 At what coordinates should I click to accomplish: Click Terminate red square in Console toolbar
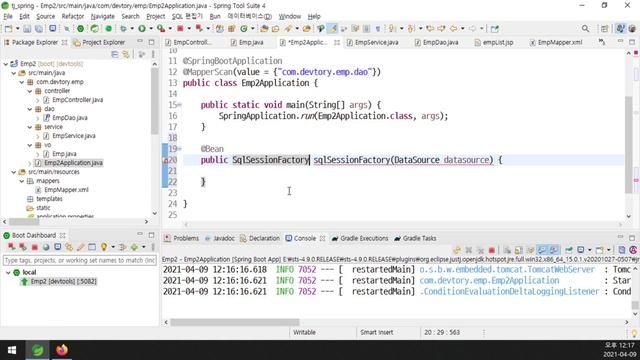pos(492,250)
